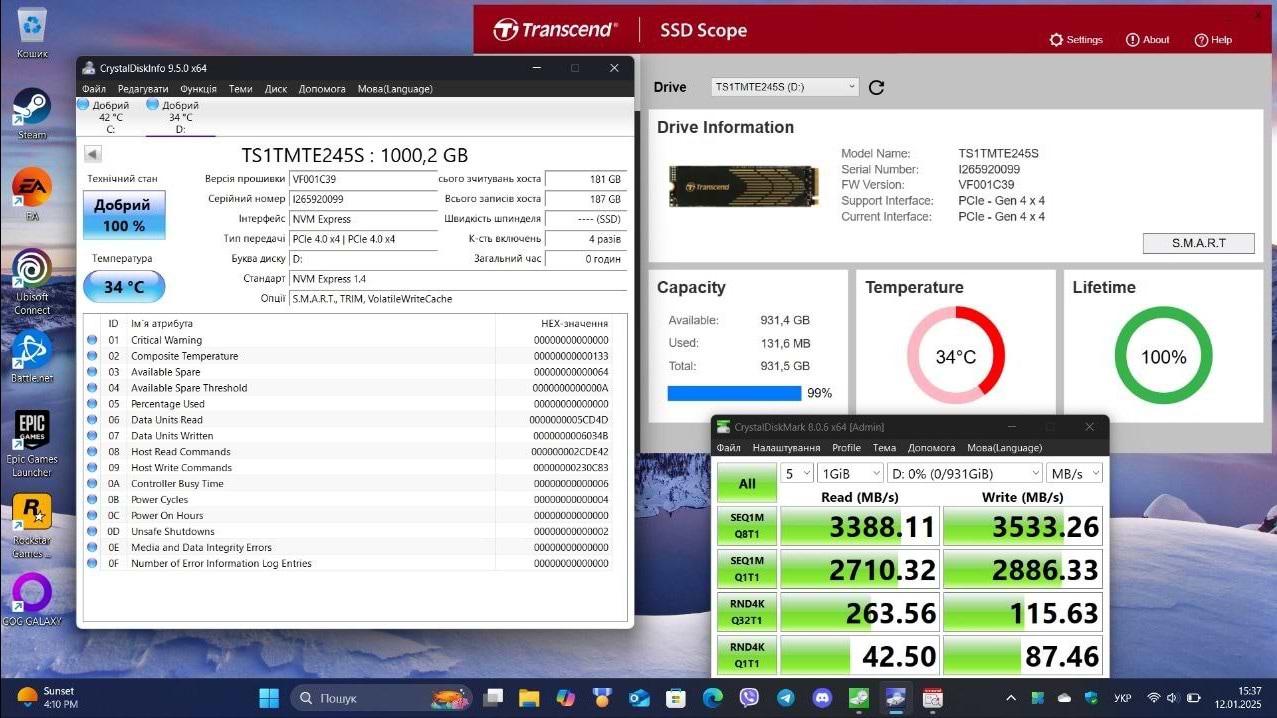Open File Explorer from the taskbar

(529, 697)
